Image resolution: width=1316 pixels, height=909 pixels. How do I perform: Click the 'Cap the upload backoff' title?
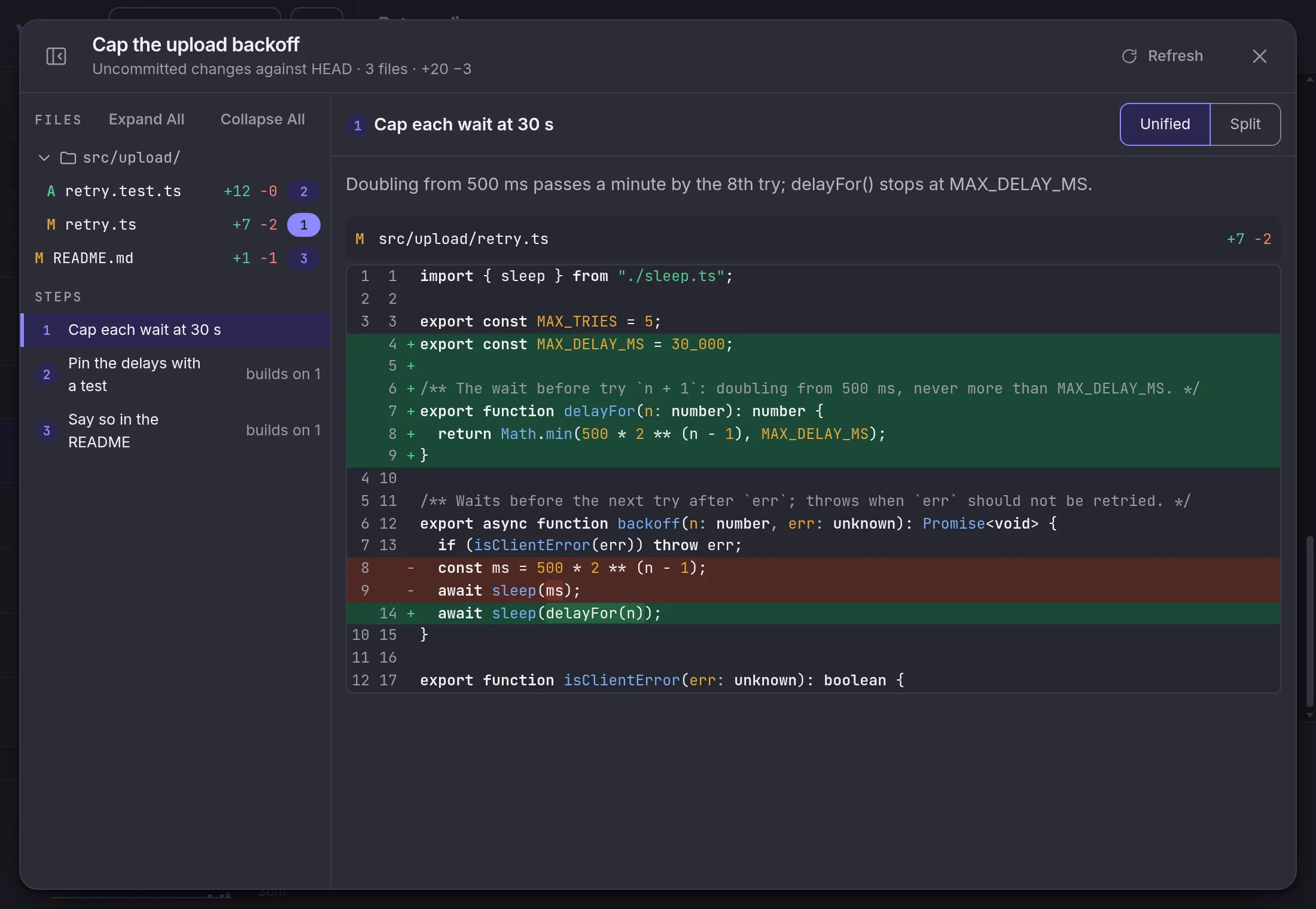pyautogui.click(x=196, y=45)
